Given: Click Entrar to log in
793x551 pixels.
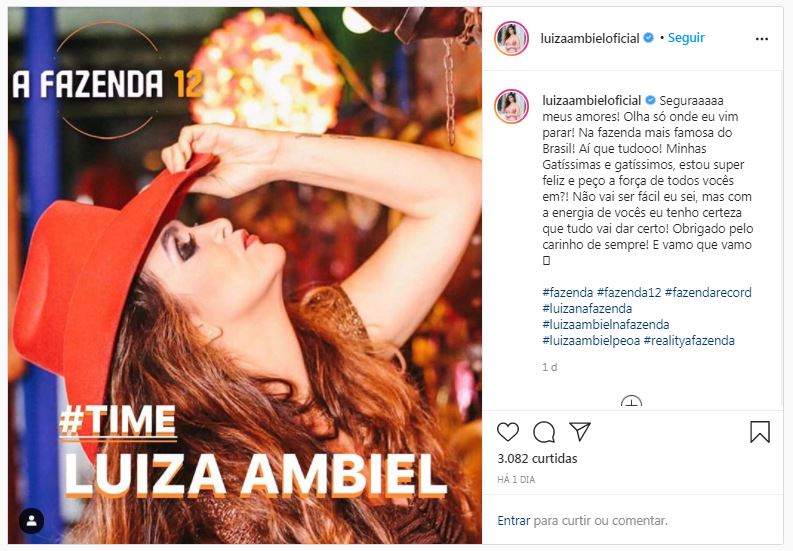Looking at the screenshot, I should click(x=514, y=520).
